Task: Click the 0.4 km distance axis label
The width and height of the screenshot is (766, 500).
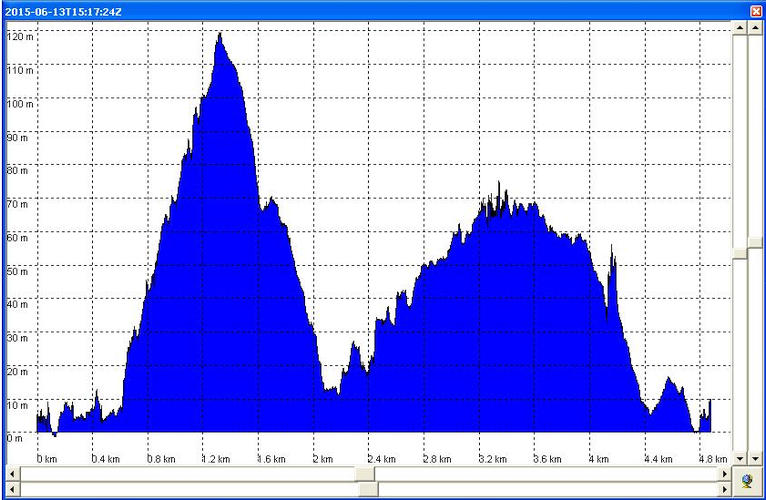Action: (x=106, y=459)
